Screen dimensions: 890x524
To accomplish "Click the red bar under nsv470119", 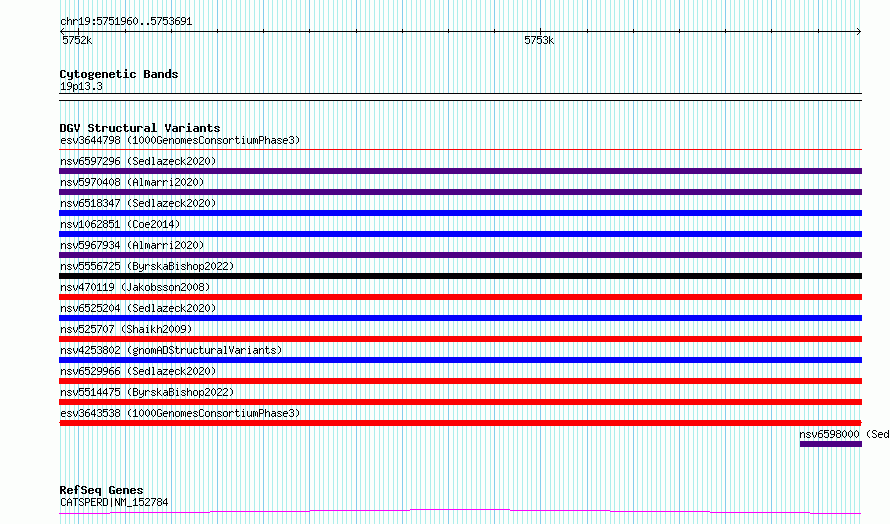I will tap(460, 297).
